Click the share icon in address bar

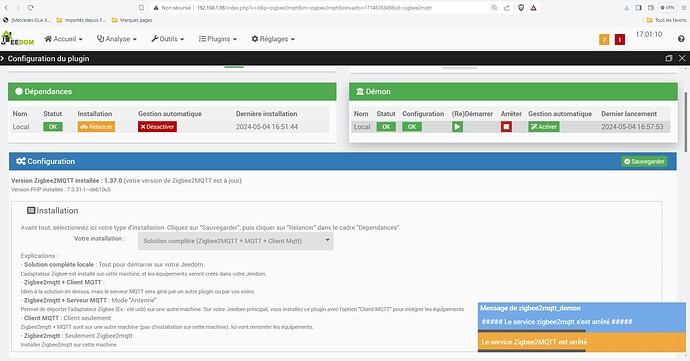coord(506,7)
